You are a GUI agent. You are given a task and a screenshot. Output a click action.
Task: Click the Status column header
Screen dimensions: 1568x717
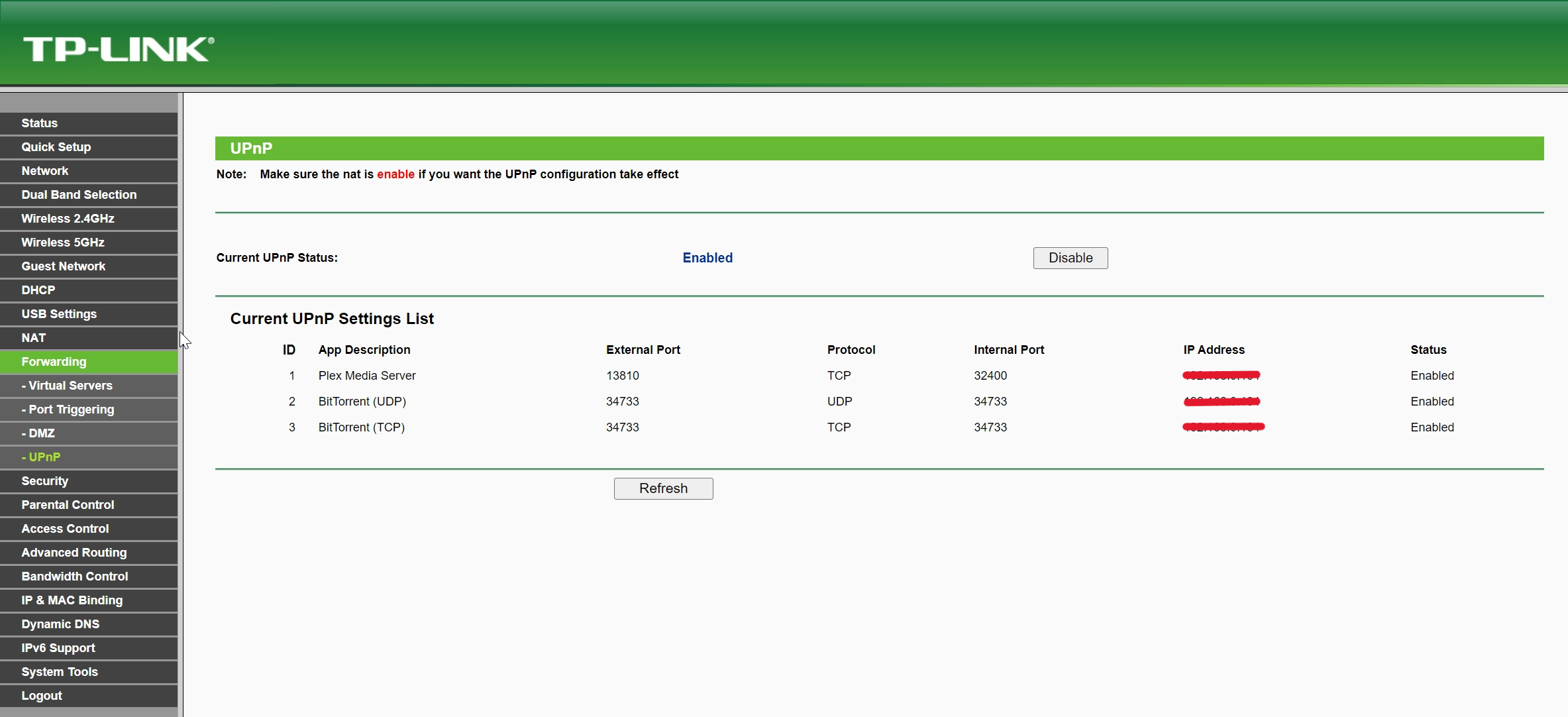pyautogui.click(x=1428, y=350)
